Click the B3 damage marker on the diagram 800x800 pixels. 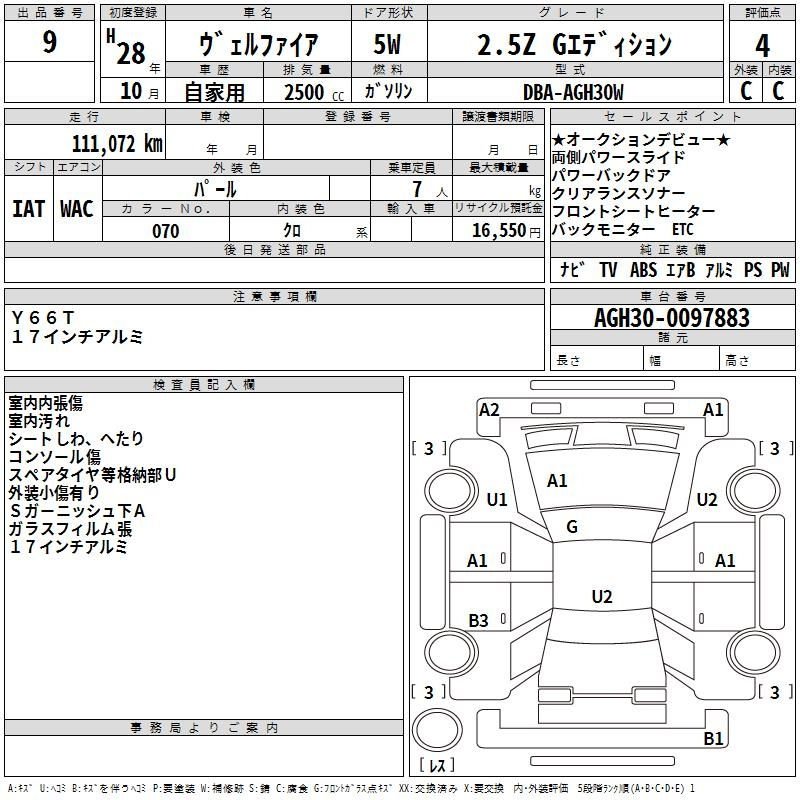[478, 621]
